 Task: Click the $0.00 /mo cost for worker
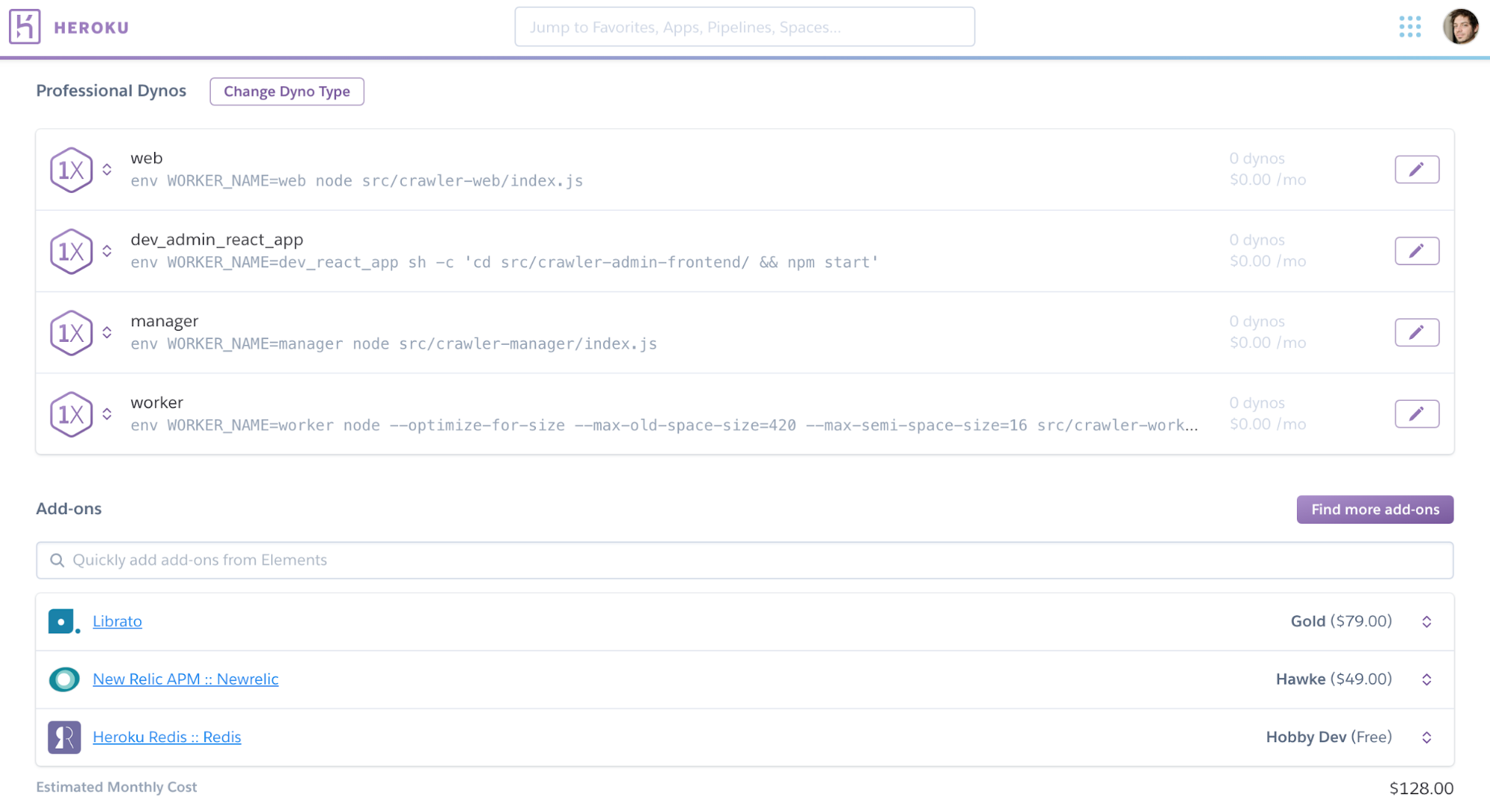1267,424
